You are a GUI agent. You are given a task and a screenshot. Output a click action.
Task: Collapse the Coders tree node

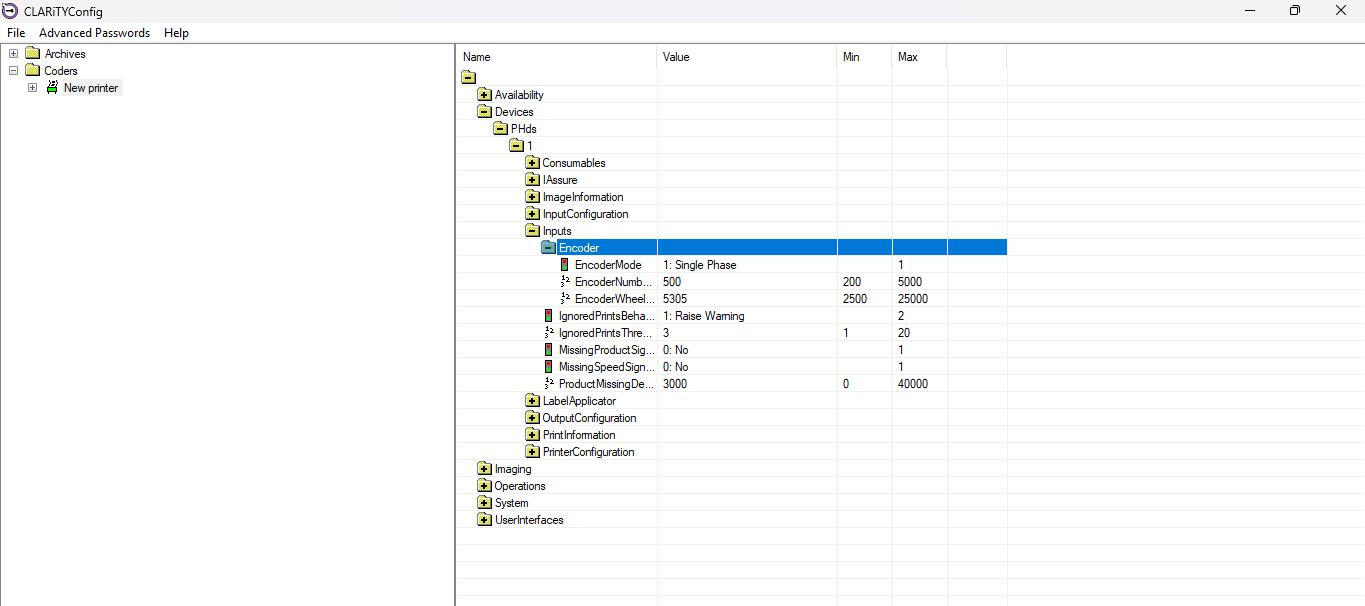(13, 71)
